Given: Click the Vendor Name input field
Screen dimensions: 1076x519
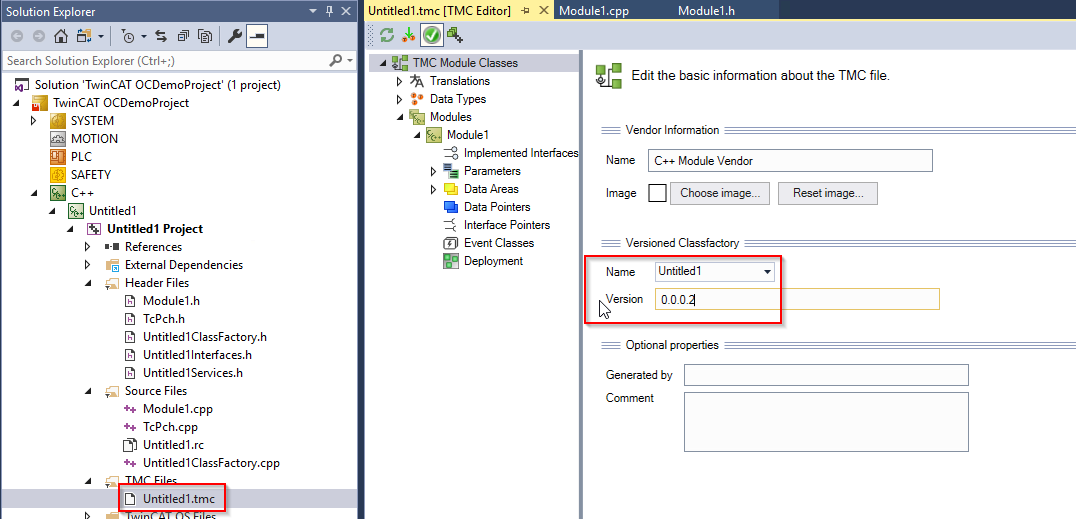Looking at the screenshot, I should [791, 161].
